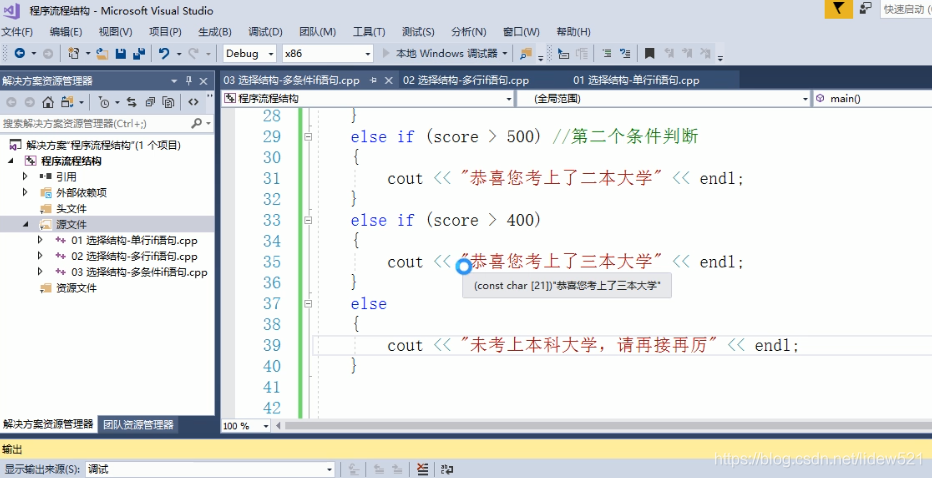The image size is (932, 478).
Task: Select 03 选择结构-多条件if语句.cpp in the tree
Action: pos(139,272)
